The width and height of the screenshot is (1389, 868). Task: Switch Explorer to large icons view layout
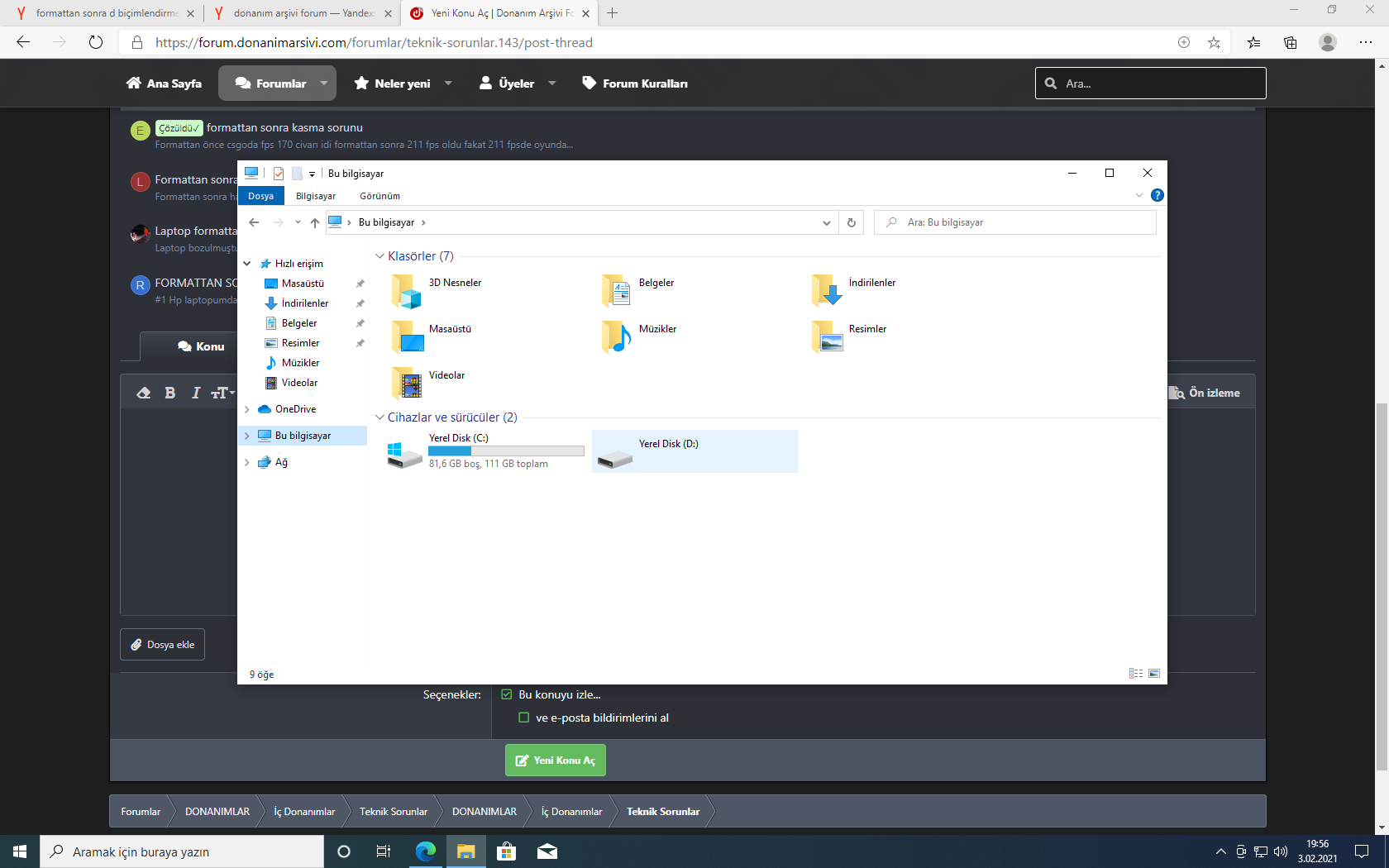(x=1154, y=674)
